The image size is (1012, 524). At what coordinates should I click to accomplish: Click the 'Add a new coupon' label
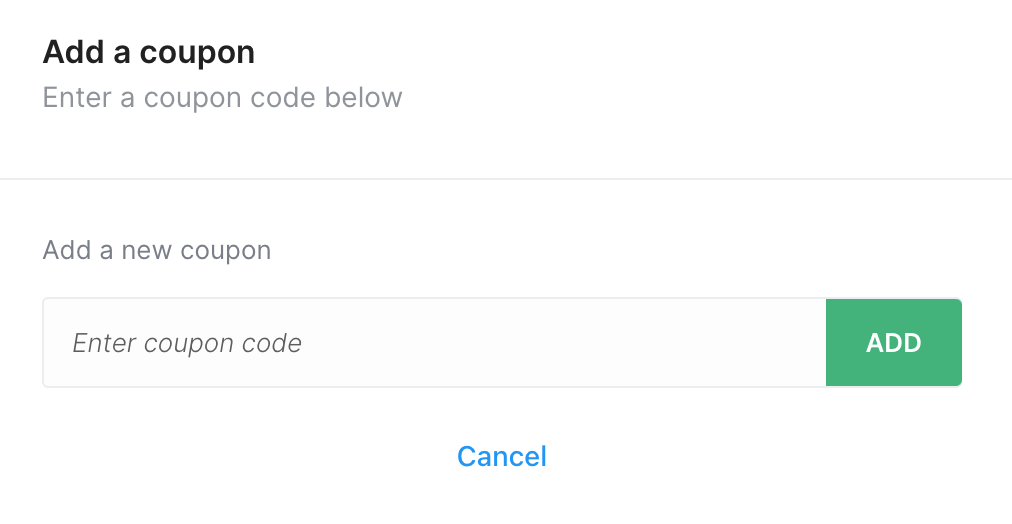[157, 250]
